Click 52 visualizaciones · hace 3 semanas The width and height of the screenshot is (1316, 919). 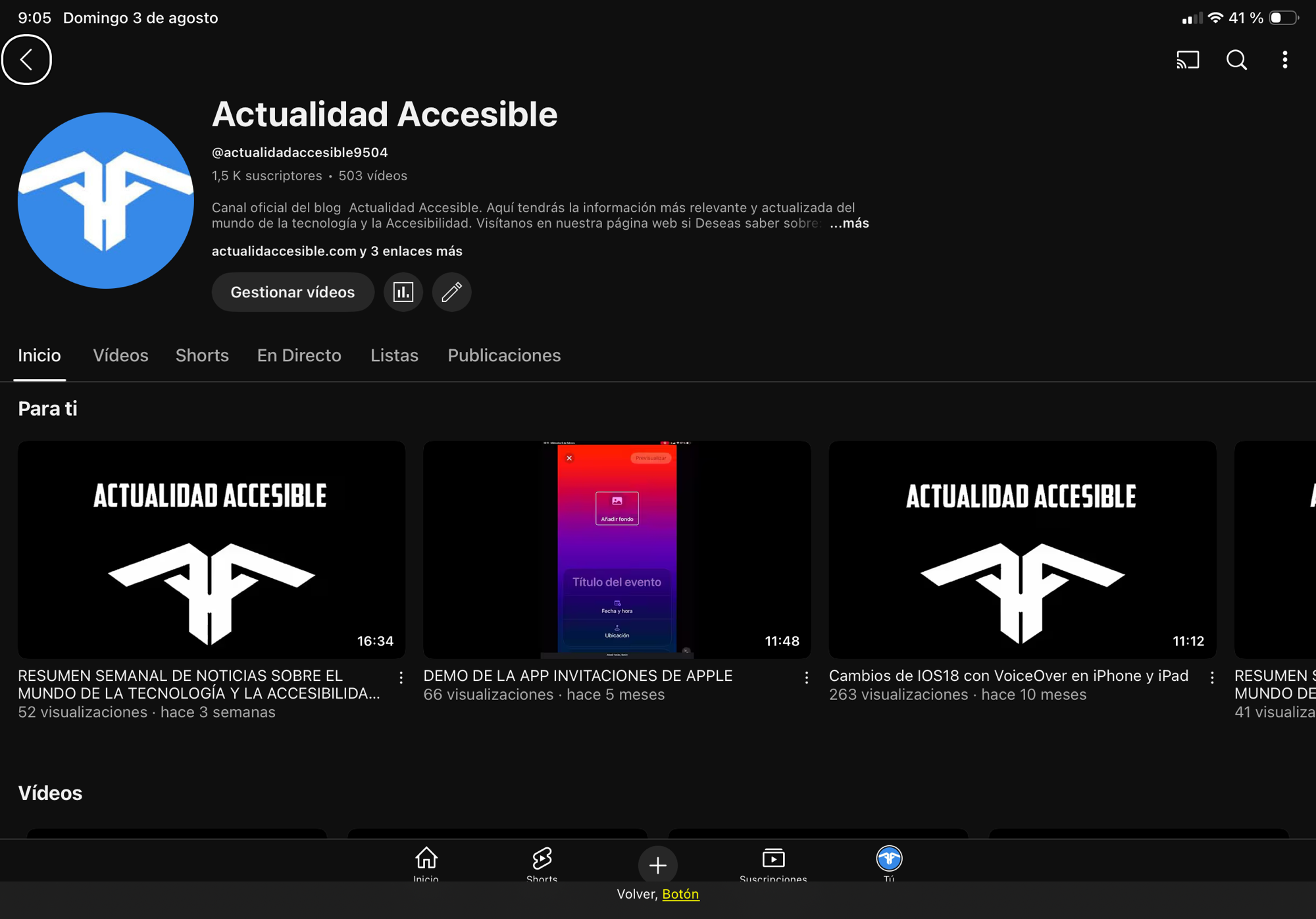(x=146, y=712)
